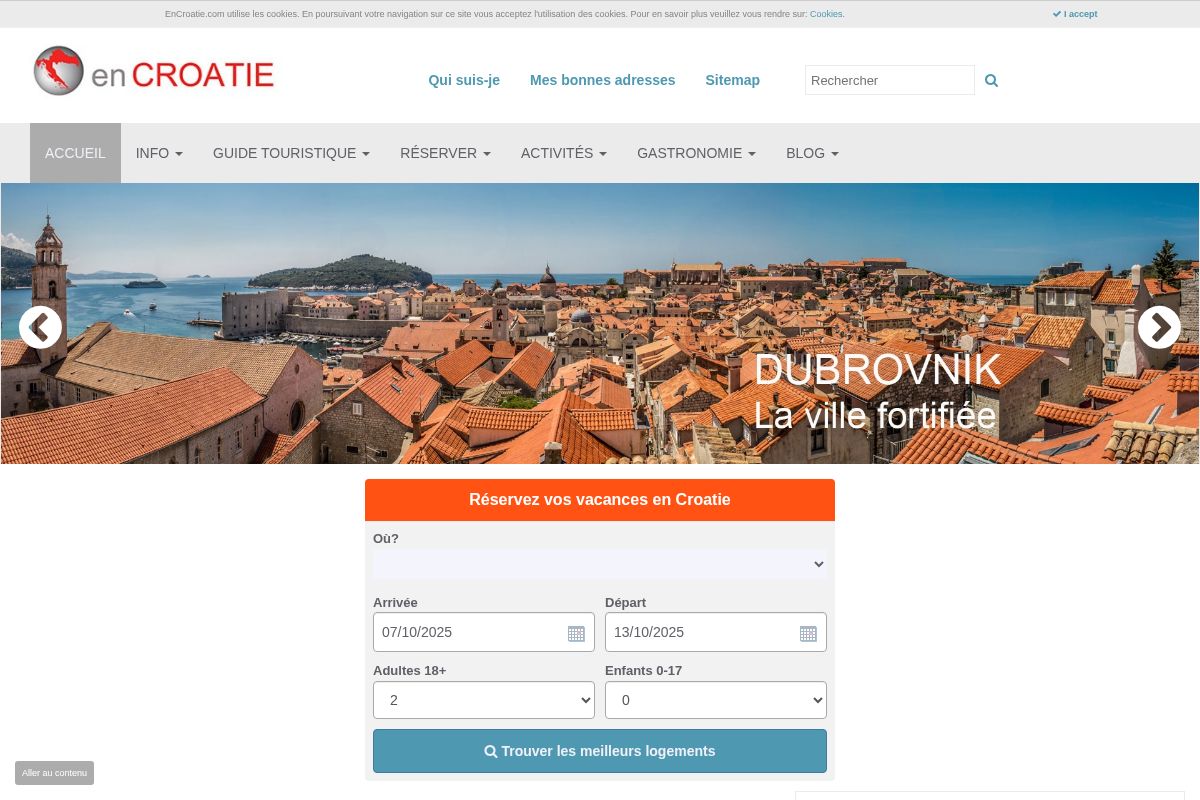Open the Adultes 18+ dropdown
The width and height of the screenshot is (1200, 800).
point(484,700)
